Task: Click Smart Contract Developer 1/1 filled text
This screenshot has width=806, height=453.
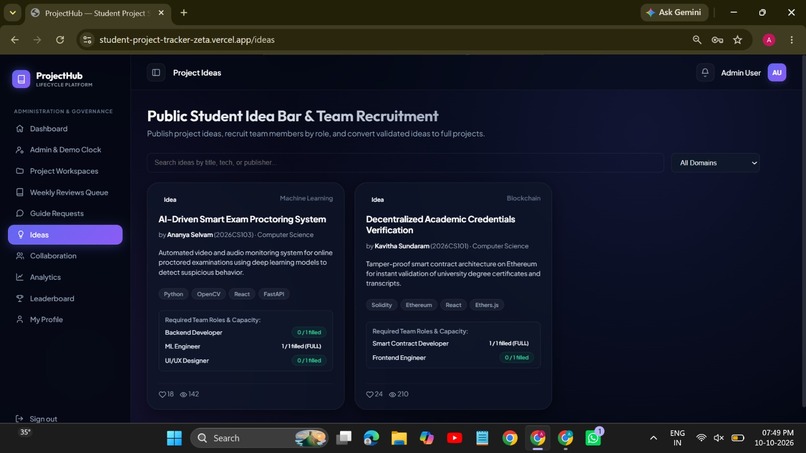Action: (x=508, y=343)
